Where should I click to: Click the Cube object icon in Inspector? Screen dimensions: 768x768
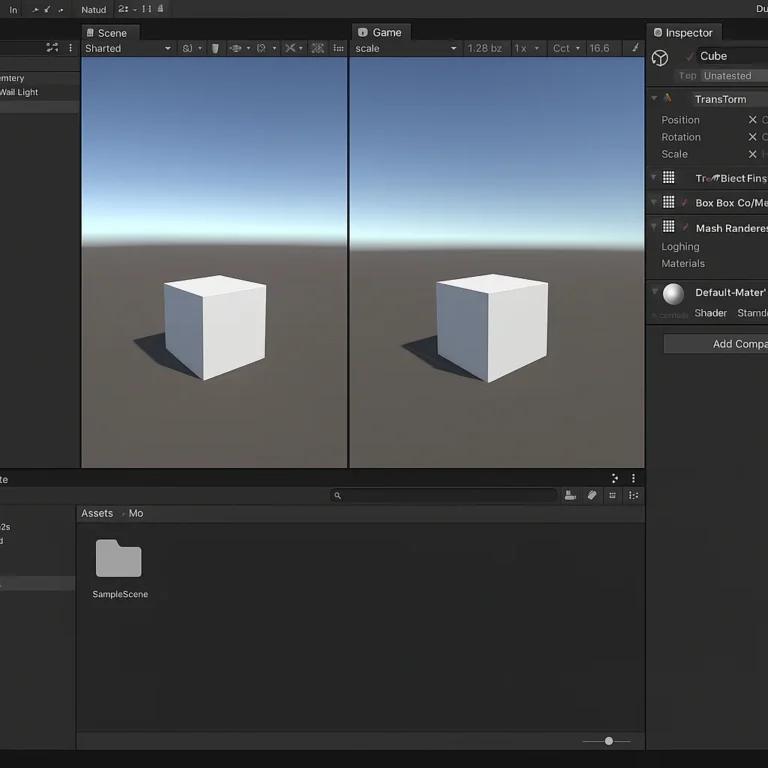(x=660, y=58)
